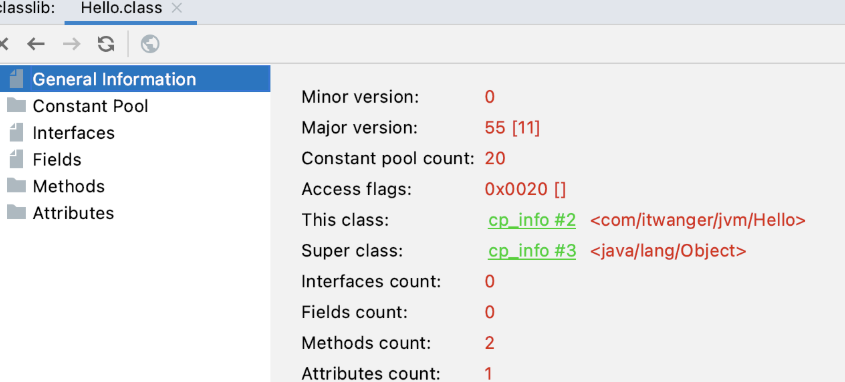Click the back arrow navigation icon

pyautogui.click(x=36, y=44)
